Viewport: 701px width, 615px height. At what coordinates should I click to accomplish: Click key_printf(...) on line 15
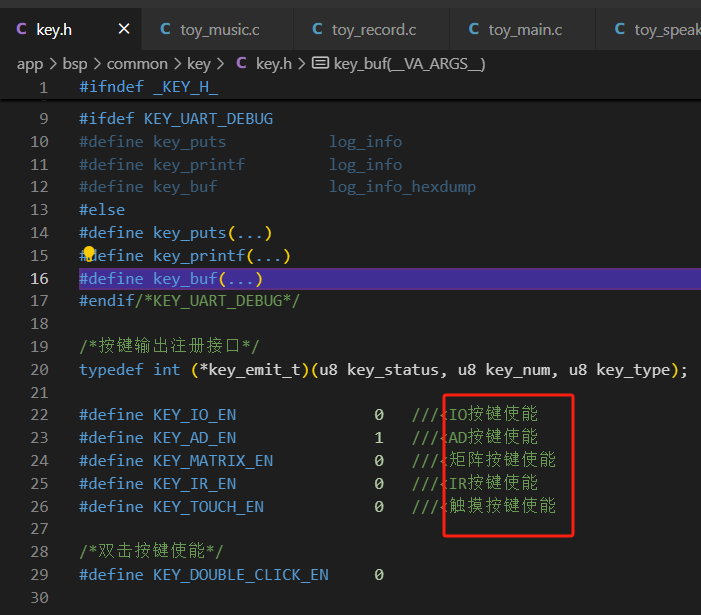222,256
